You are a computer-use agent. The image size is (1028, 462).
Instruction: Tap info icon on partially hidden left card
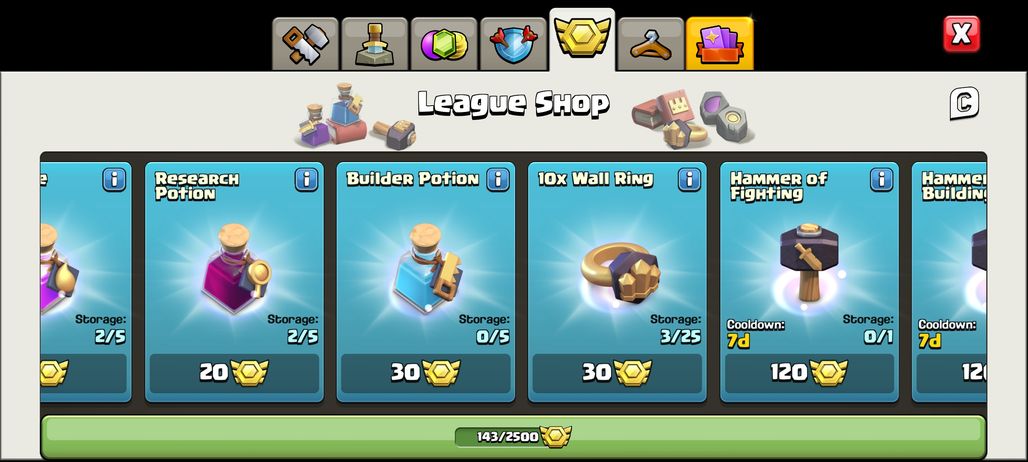pyautogui.click(x=114, y=179)
